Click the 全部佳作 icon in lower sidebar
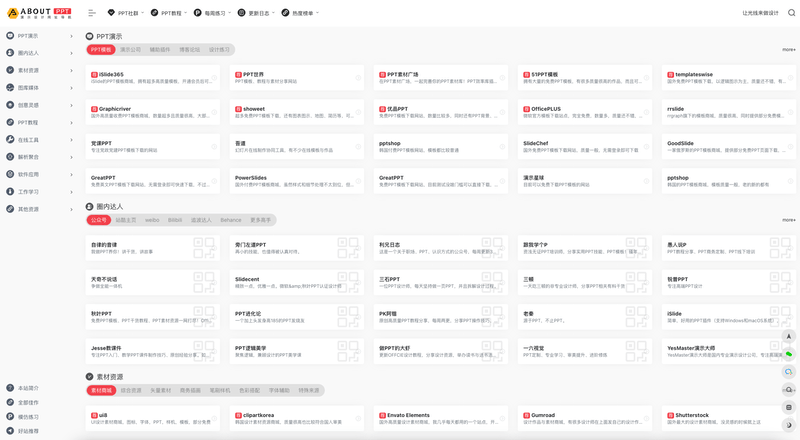This screenshot has height=440, width=800. pos(10,402)
